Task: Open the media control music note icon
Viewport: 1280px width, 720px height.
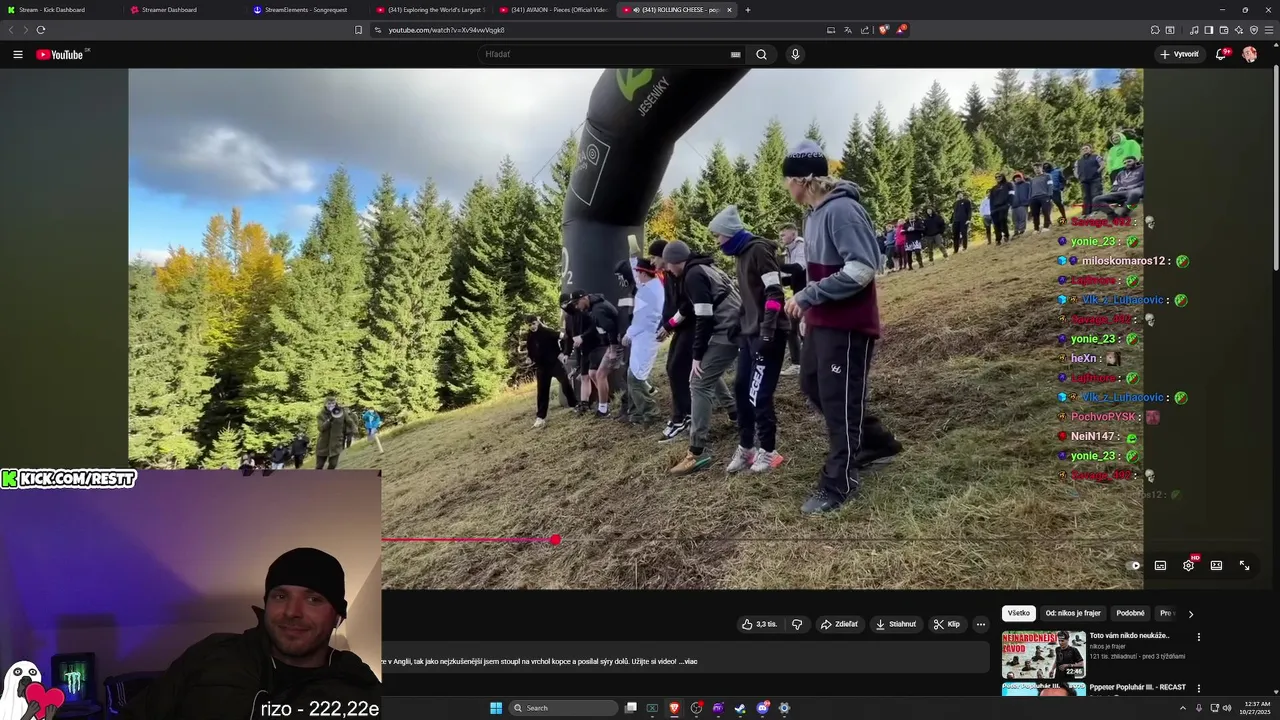Action: (x=1194, y=30)
